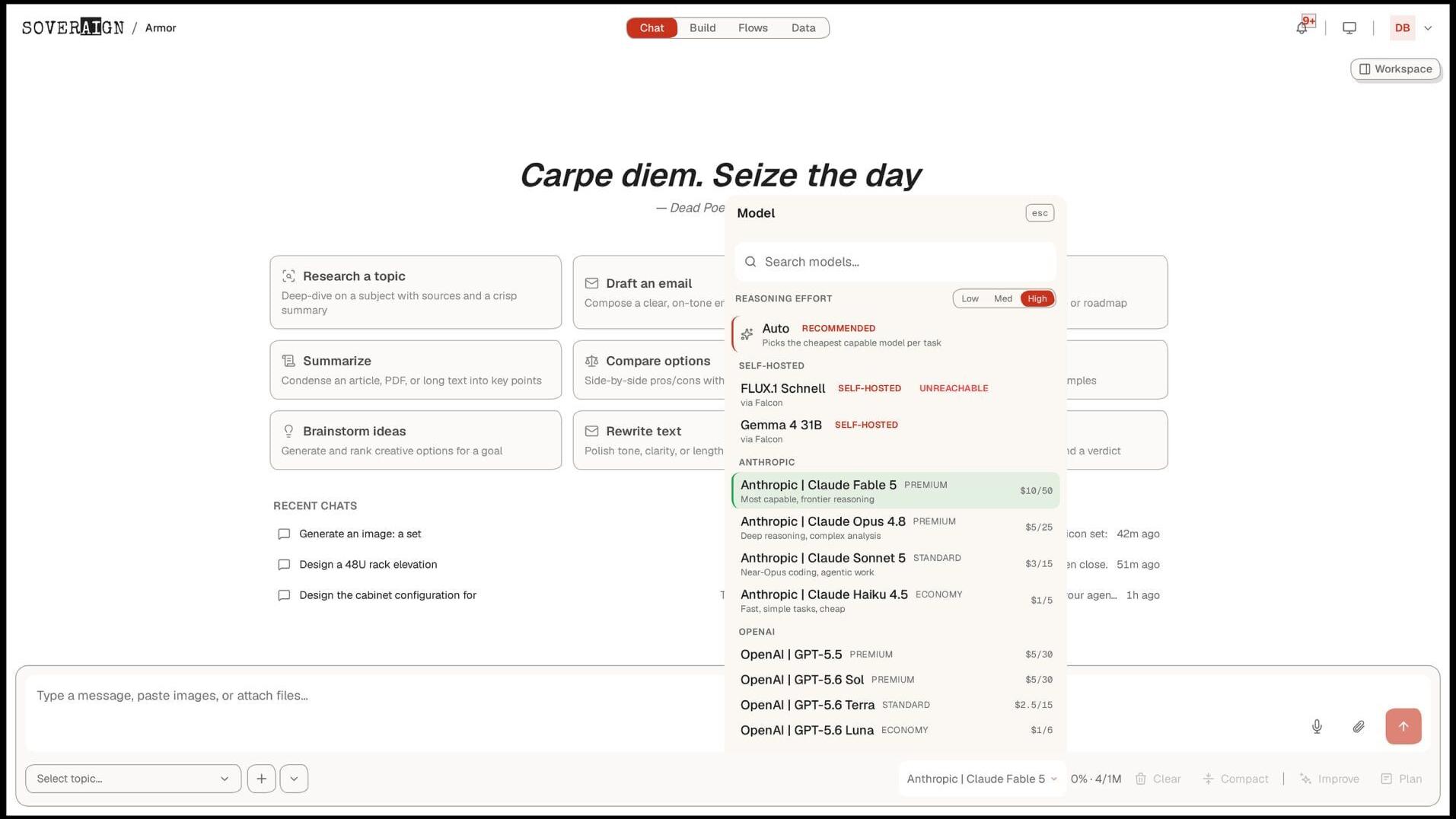Open the DB user avatar menu
This screenshot has width=1456, height=819.
[x=1402, y=27]
